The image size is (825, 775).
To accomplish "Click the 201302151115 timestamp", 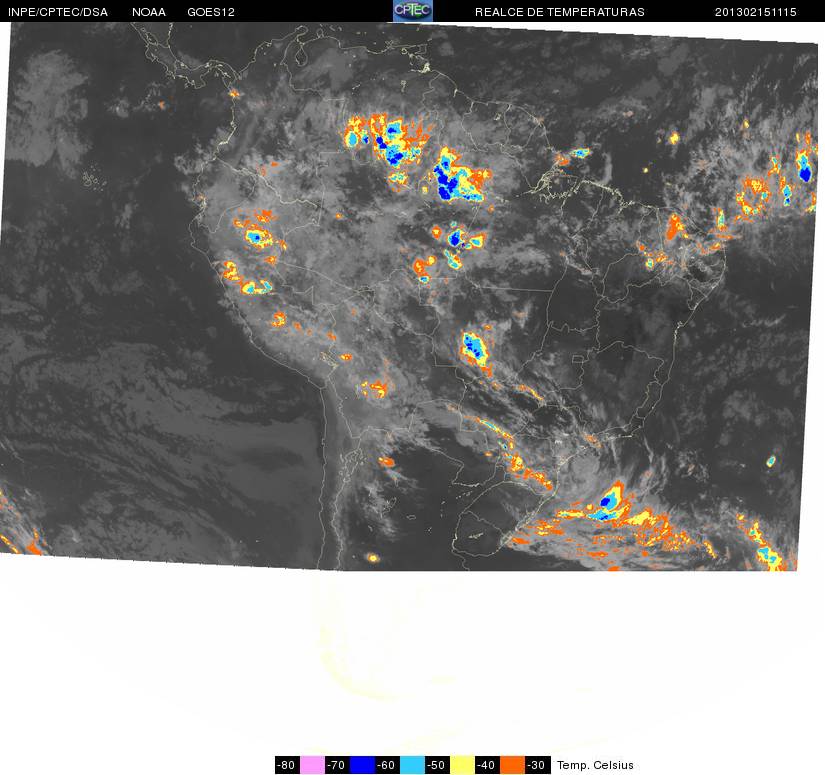I will [x=756, y=12].
